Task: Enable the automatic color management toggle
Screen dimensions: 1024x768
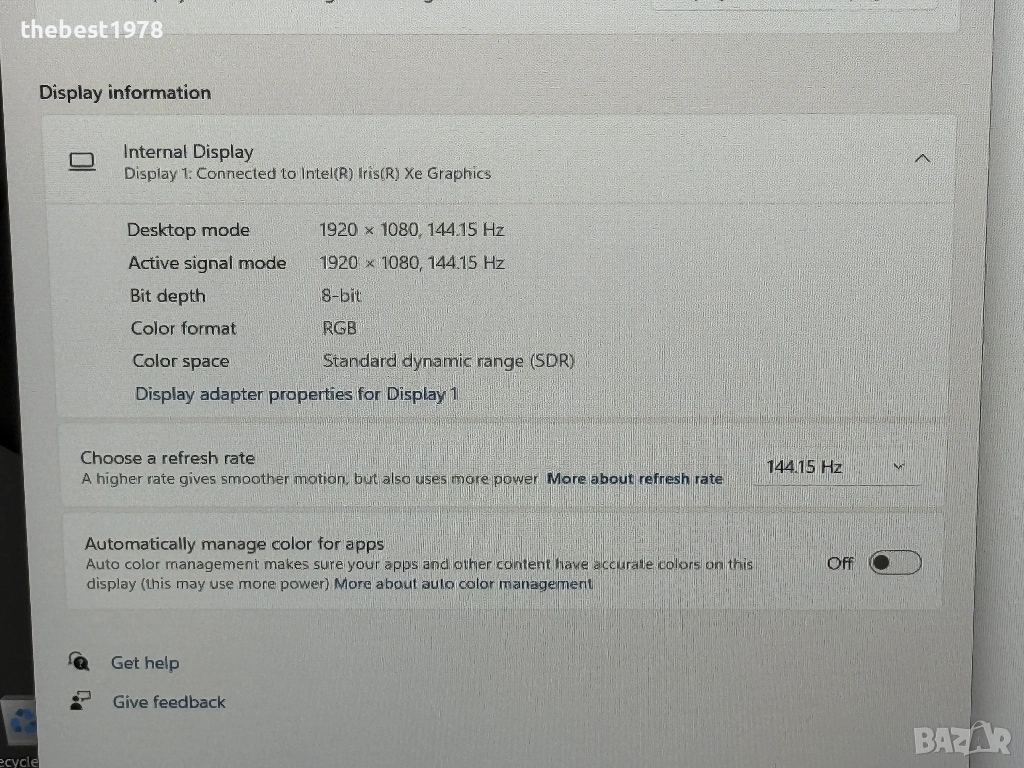Action: click(x=894, y=563)
